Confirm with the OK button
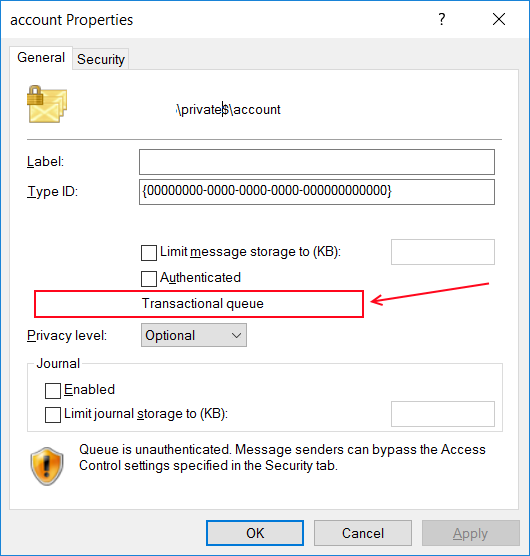The image size is (530, 556). click(255, 533)
